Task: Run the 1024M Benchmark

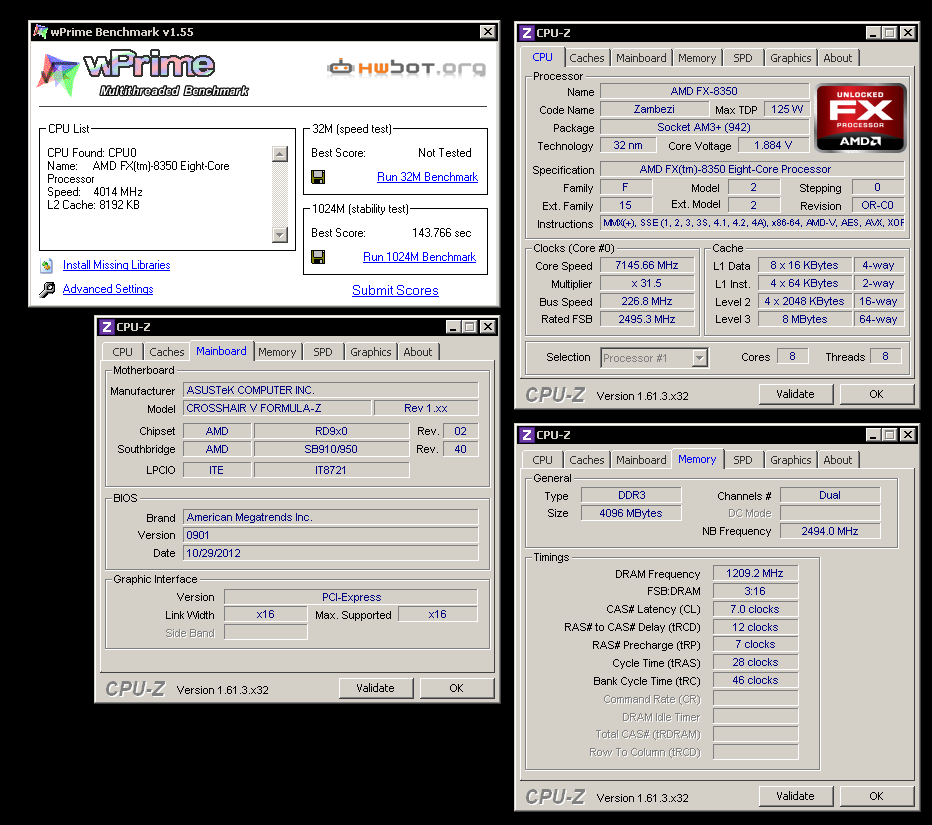Action: (x=420, y=257)
